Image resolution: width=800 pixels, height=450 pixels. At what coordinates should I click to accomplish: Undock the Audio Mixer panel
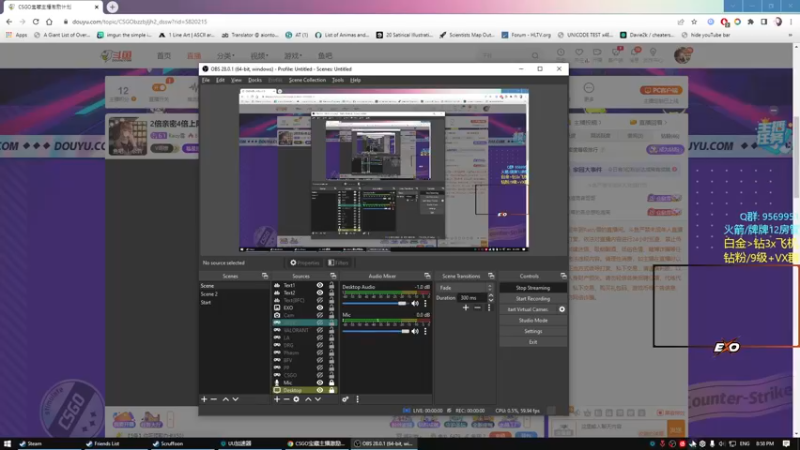[x=427, y=276]
